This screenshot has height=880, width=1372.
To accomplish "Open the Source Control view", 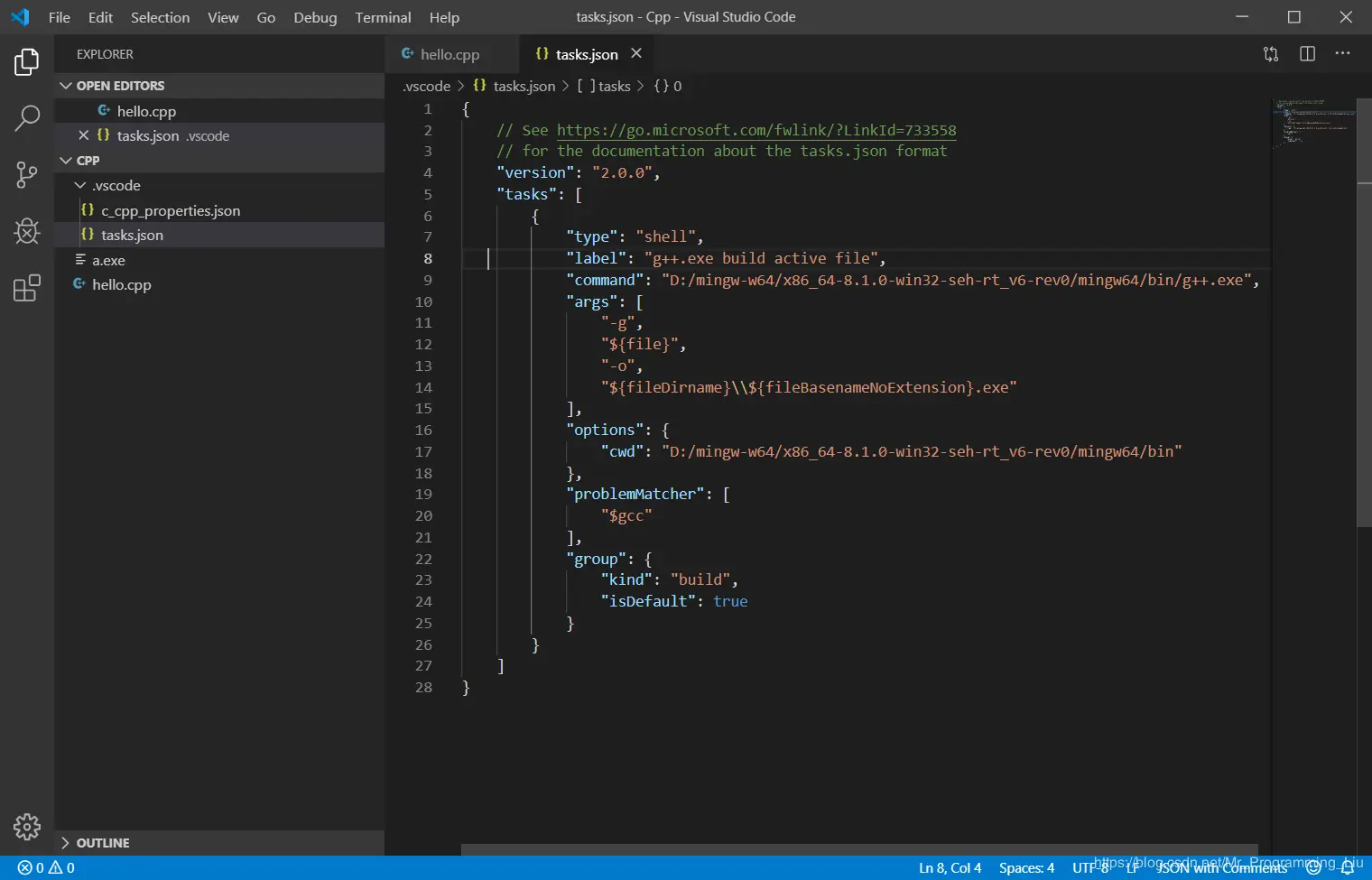I will tap(27, 175).
